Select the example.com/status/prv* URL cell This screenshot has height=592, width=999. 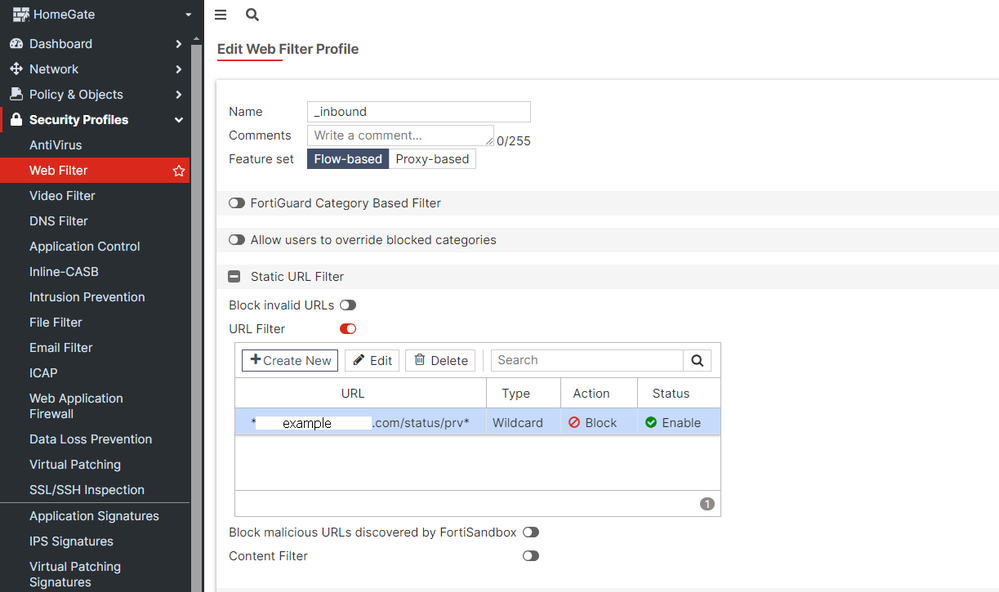pyautogui.click(x=360, y=422)
